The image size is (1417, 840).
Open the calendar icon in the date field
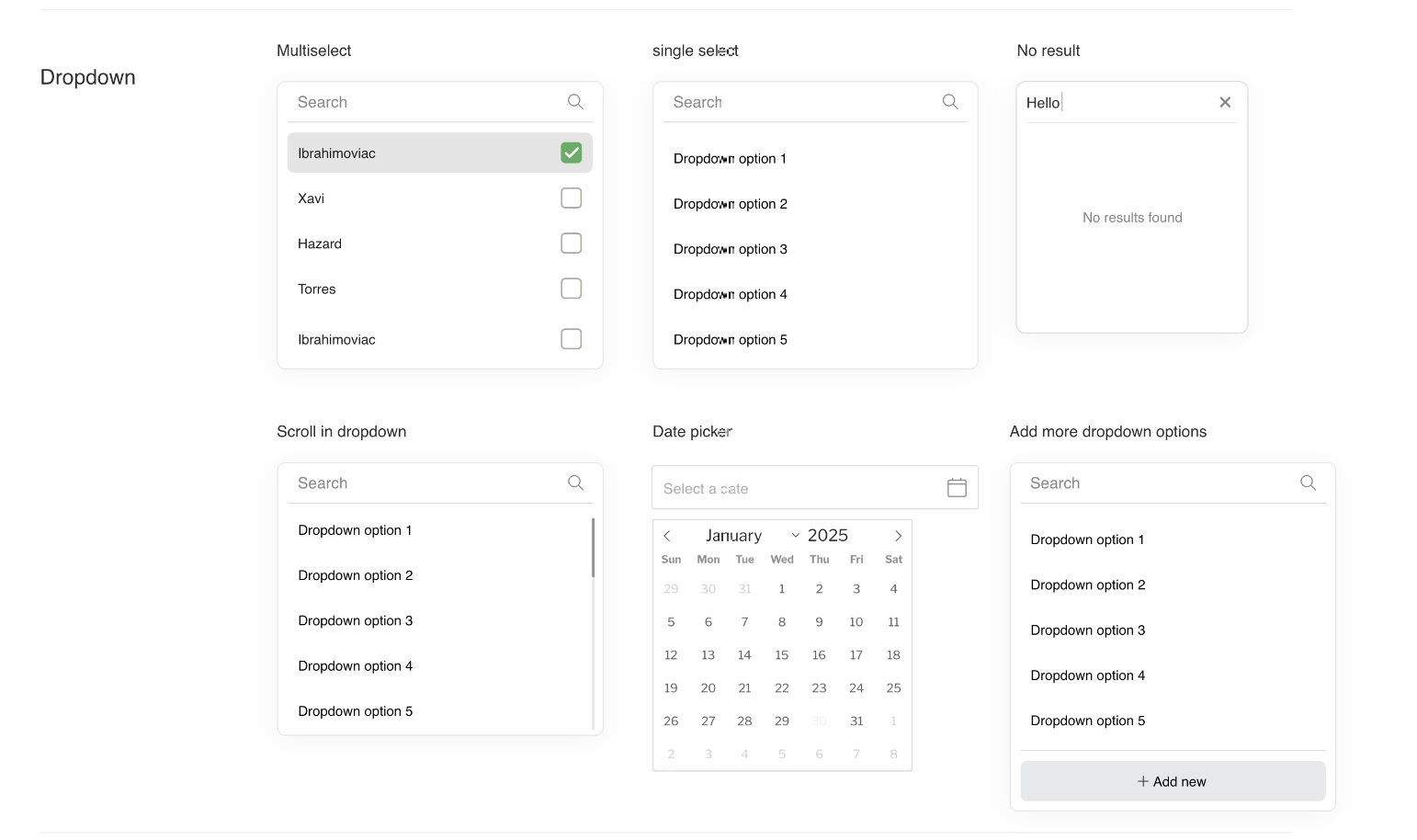[957, 488]
